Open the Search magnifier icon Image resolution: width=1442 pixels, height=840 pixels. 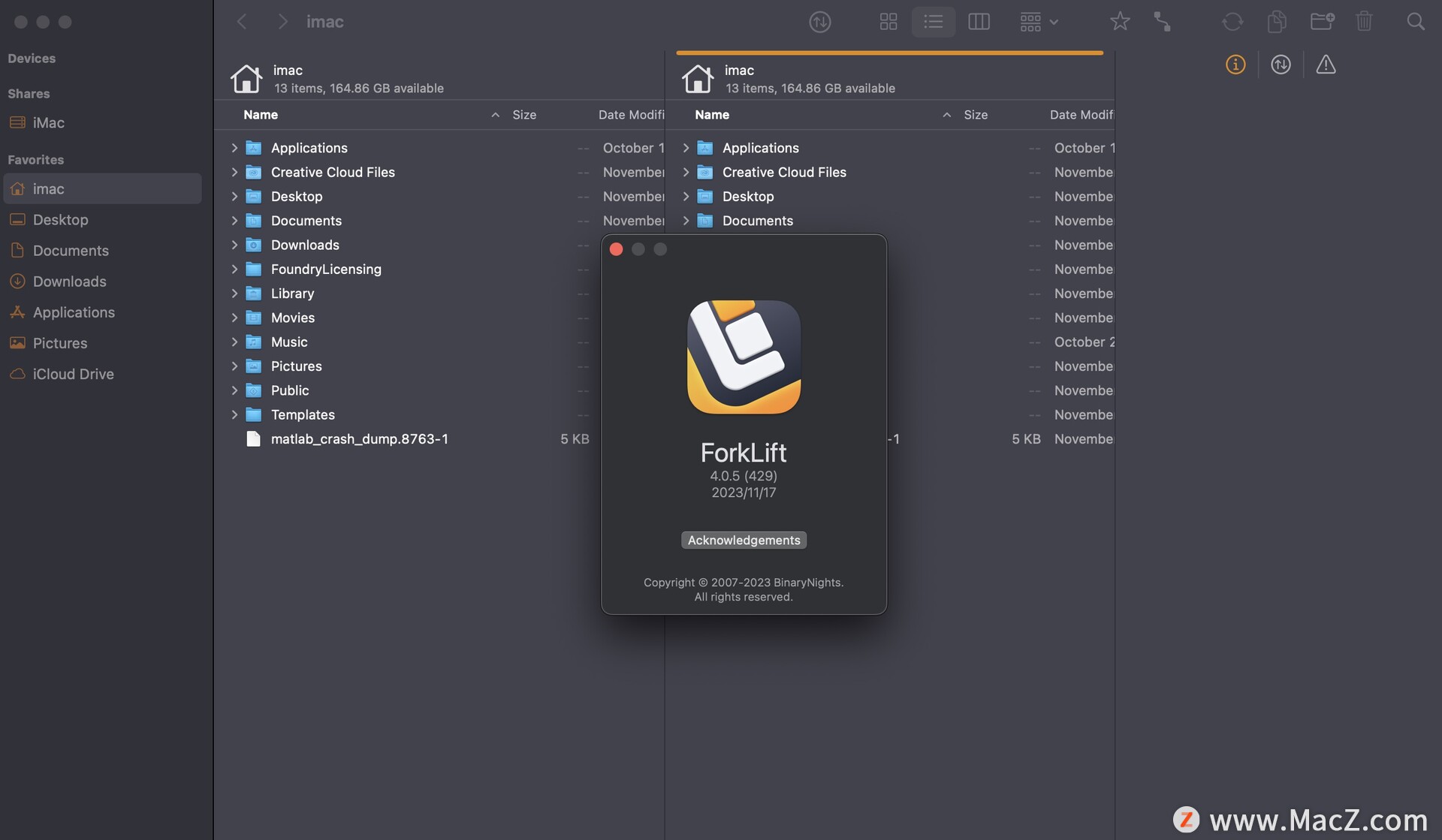pyautogui.click(x=1416, y=22)
